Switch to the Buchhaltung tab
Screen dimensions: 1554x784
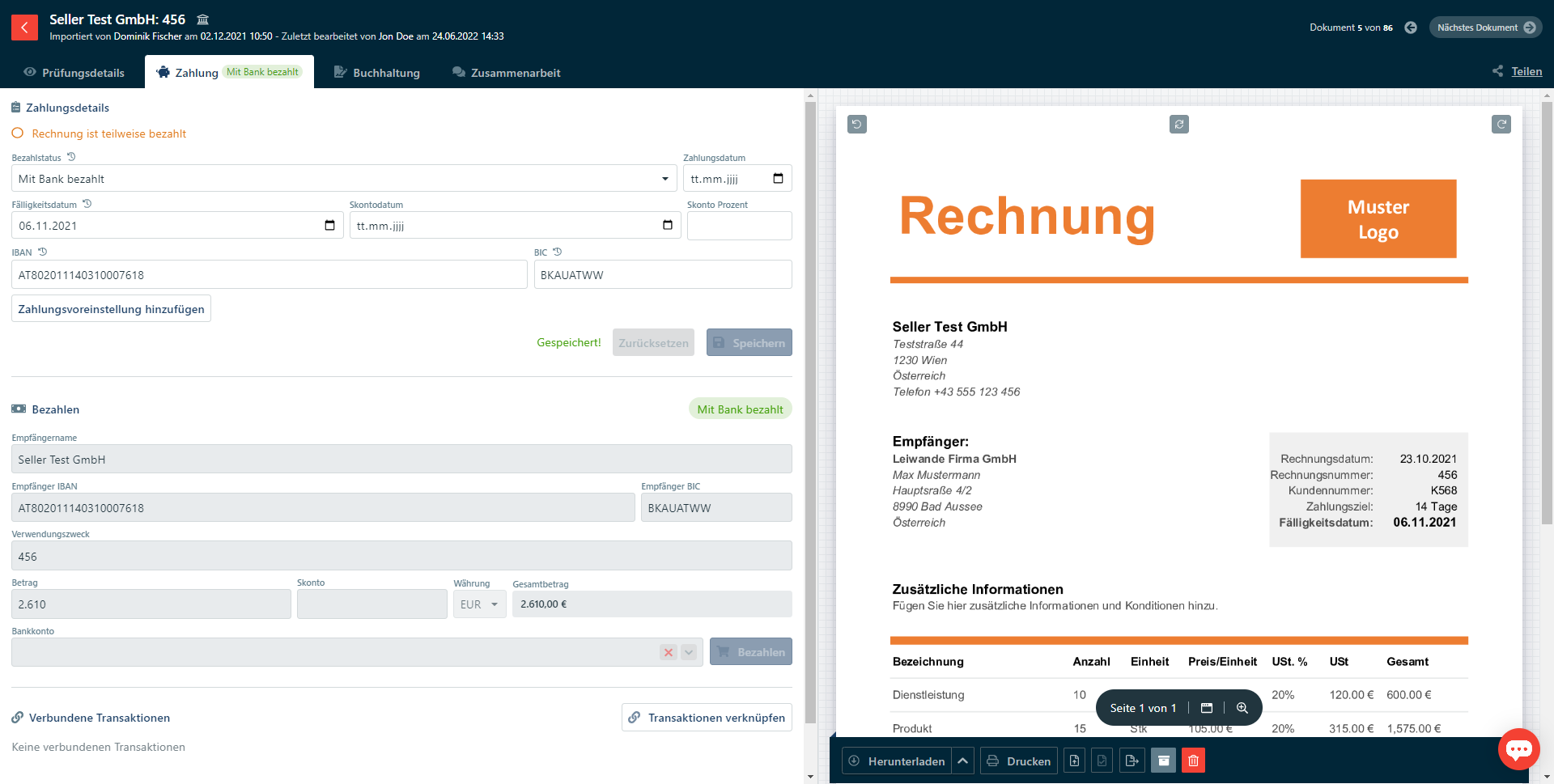[377, 73]
